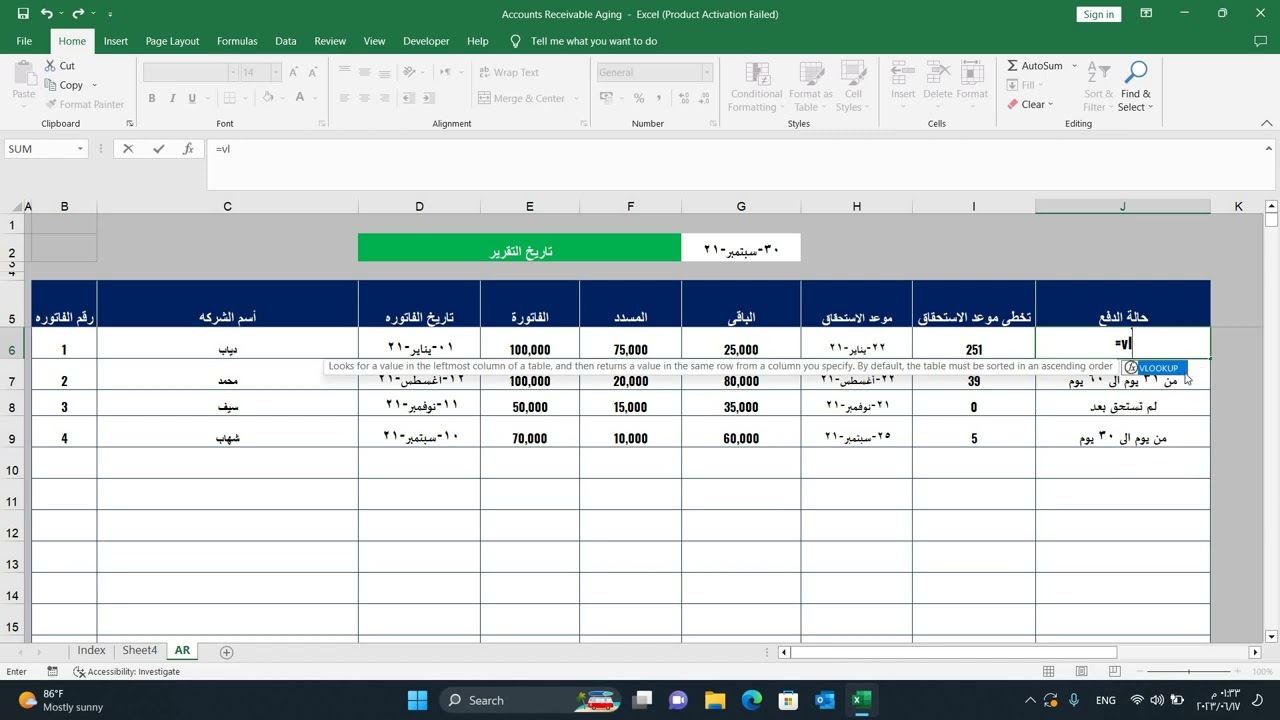The width and height of the screenshot is (1280, 720).
Task: Open Find & Select menu
Action: (x=1135, y=87)
